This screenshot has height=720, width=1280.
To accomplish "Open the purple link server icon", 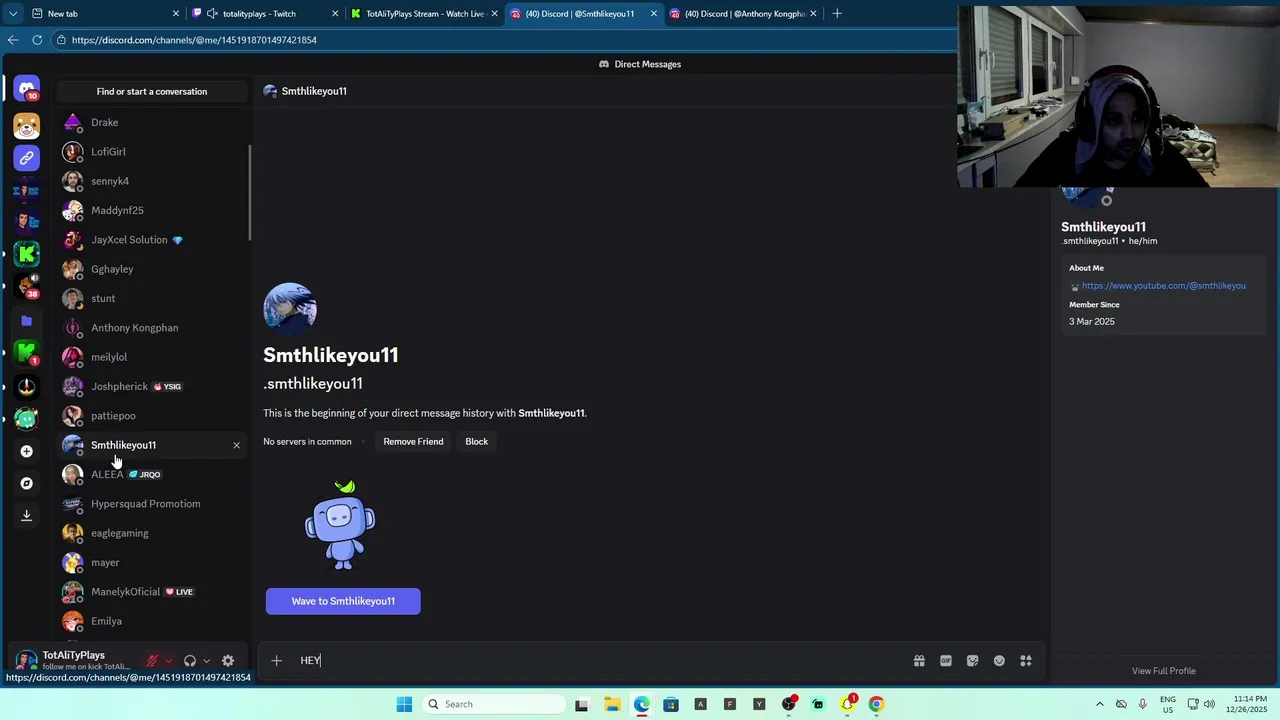I will tap(27, 158).
